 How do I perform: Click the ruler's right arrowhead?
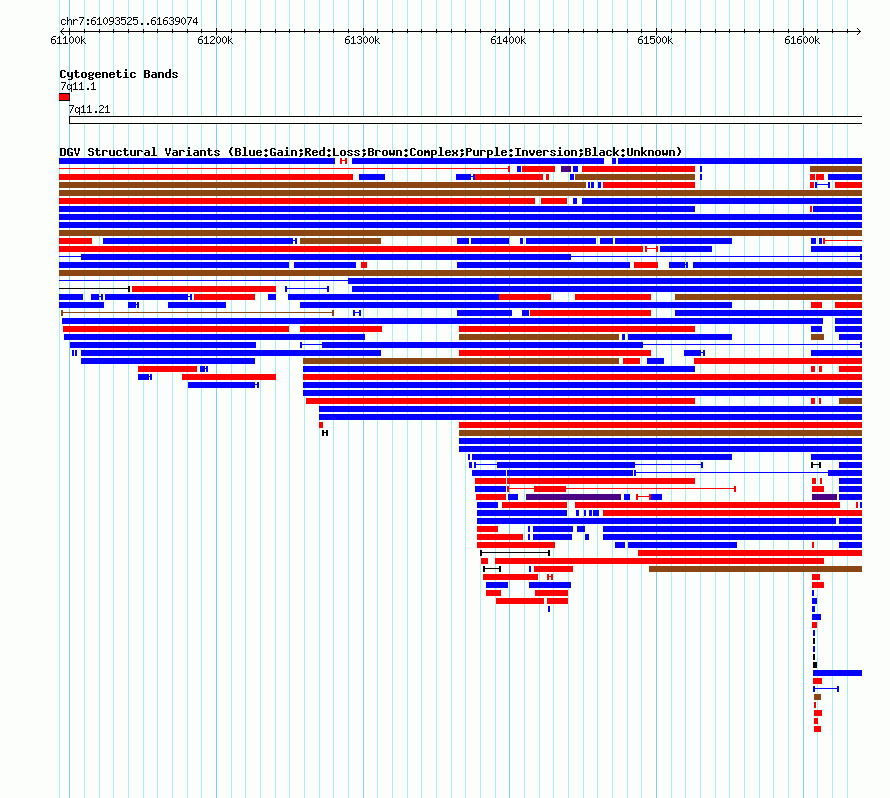pyautogui.click(x=859, y=31)
